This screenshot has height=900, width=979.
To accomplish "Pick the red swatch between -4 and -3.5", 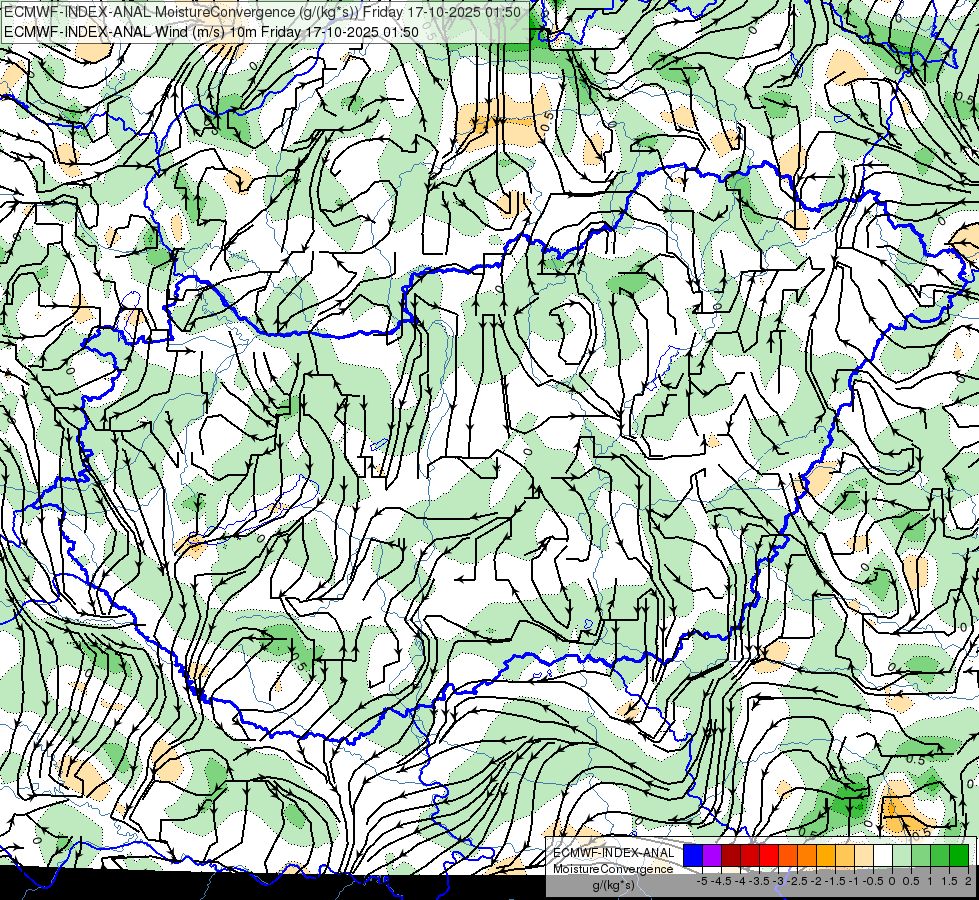I will (750, 855).
